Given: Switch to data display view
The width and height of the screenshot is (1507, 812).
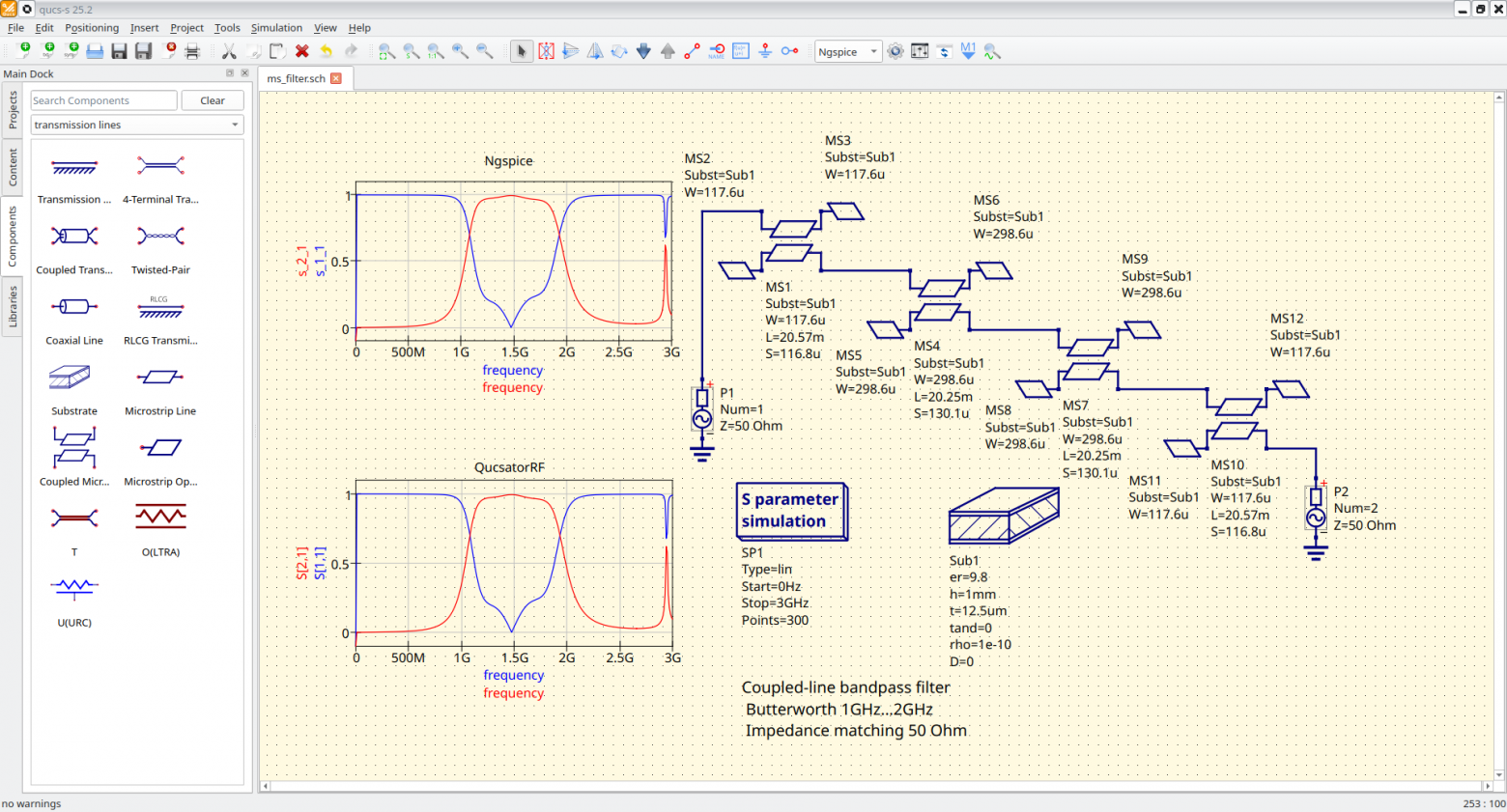Looking at the screenshot, I should pyautogui.click(x=944, y=51).
